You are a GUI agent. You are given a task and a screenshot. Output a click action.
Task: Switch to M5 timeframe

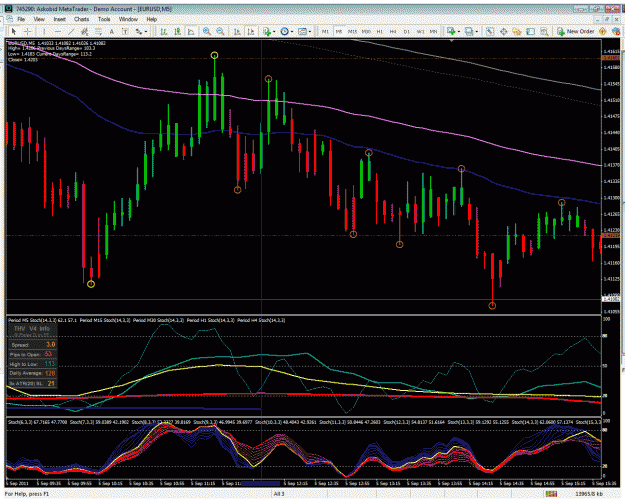tap(339, 31)
